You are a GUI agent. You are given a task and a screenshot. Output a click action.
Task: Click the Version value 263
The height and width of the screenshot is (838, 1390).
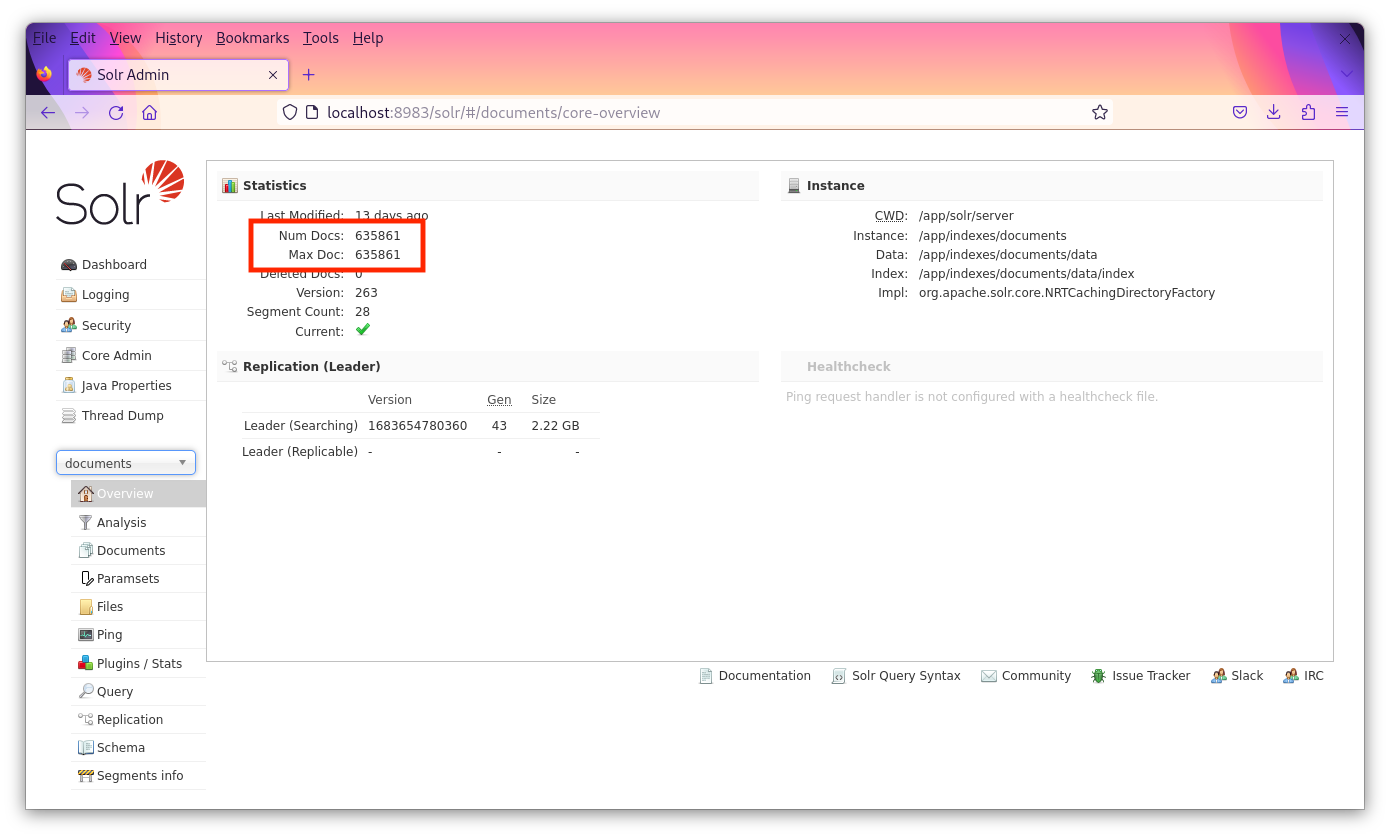[366, 293]
